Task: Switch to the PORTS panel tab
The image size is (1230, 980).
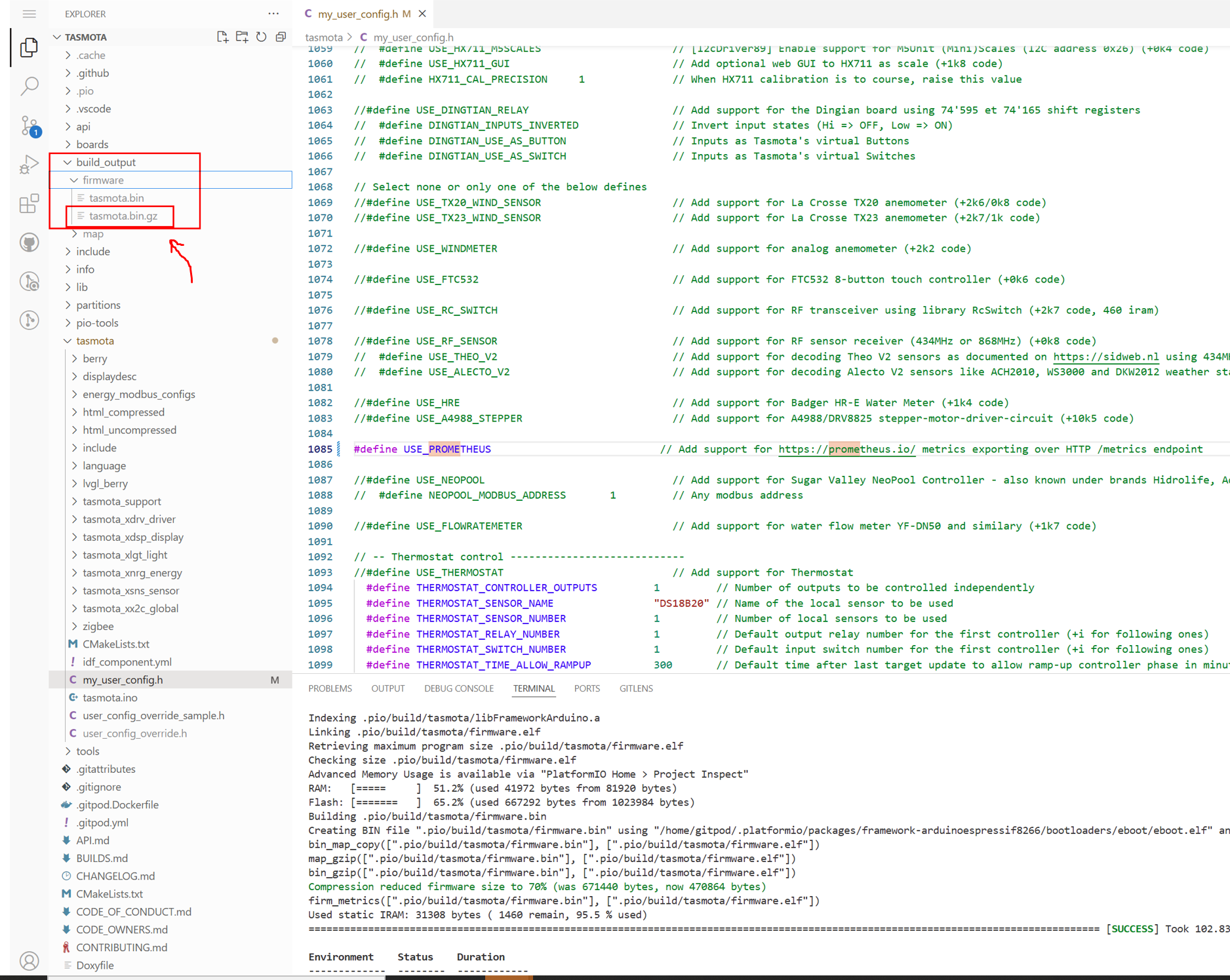Action: (587, 688)
